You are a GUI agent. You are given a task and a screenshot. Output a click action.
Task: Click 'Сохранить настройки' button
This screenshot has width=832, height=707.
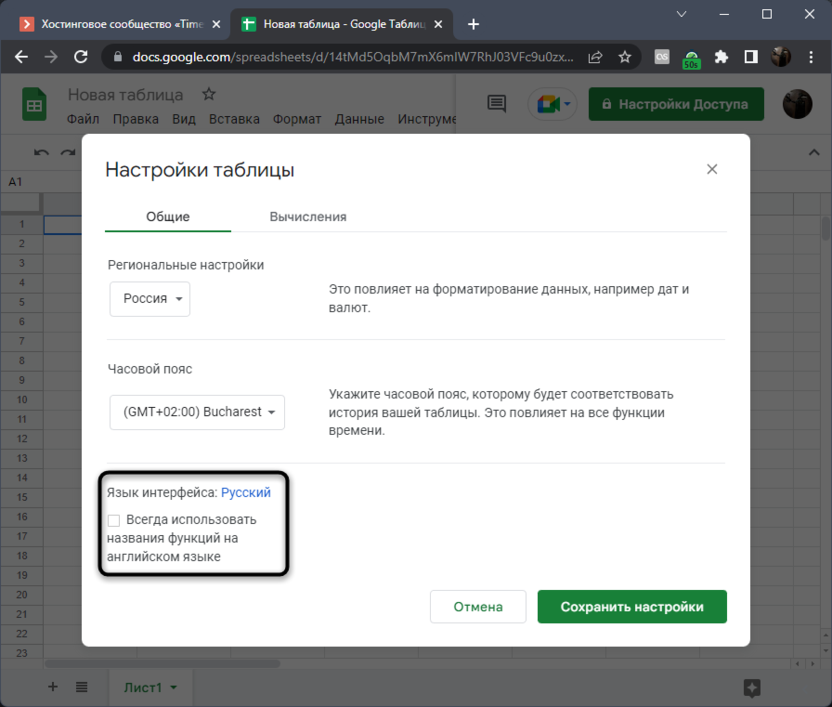[x=631, y=607]
